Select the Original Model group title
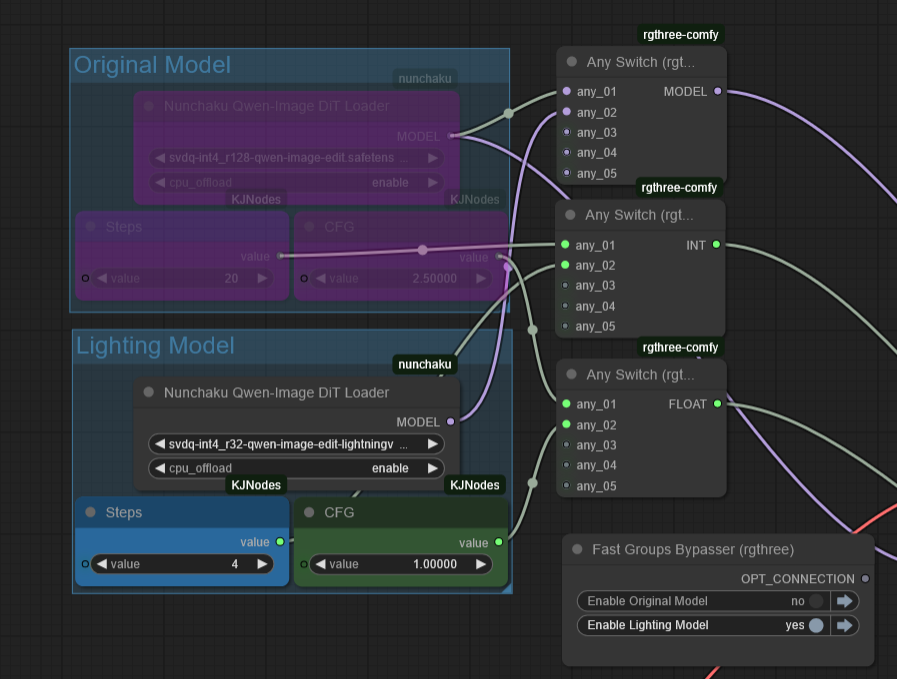The height and width of the screenshot is (679, 897). point(152,65)
